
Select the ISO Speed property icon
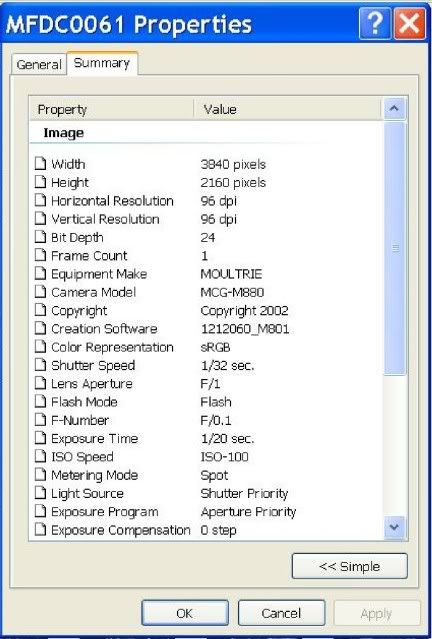click(x=40, y=456)
